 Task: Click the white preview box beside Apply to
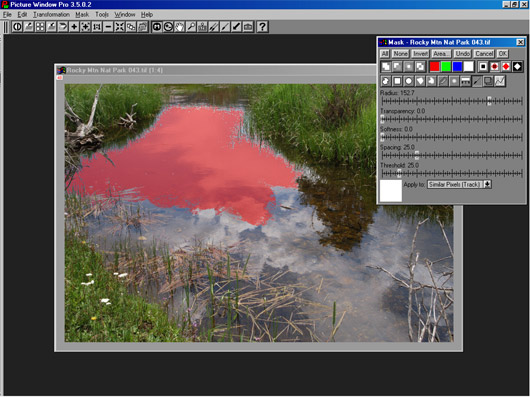[x=391, y=191]
